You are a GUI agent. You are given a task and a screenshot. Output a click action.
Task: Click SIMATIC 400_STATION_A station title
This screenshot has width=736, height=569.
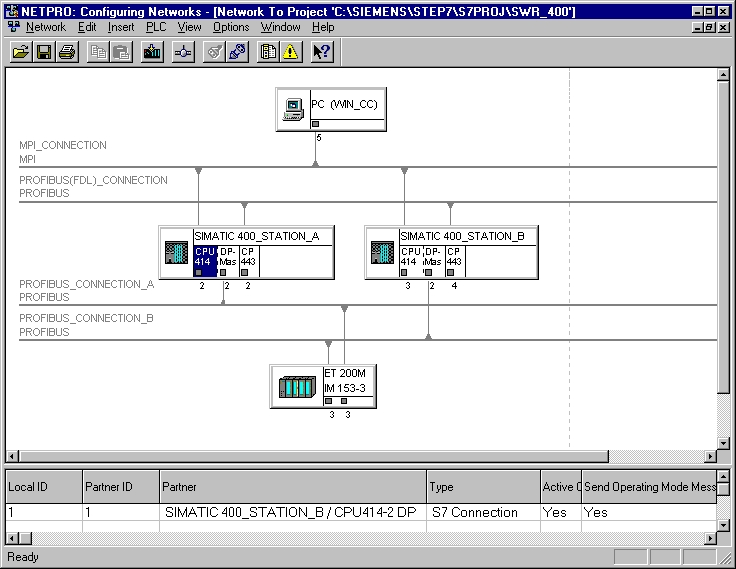coord(257,236)
